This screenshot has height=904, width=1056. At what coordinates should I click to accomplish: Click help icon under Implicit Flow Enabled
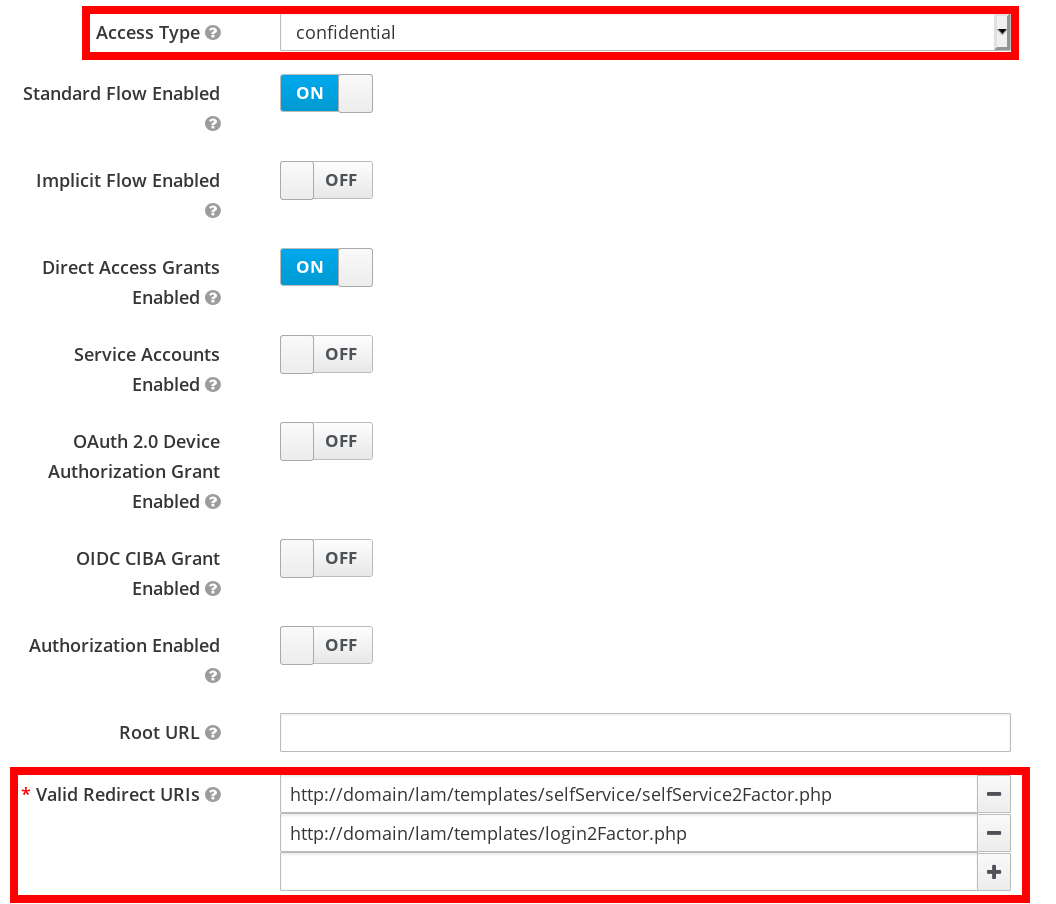[x=212, y=211]
